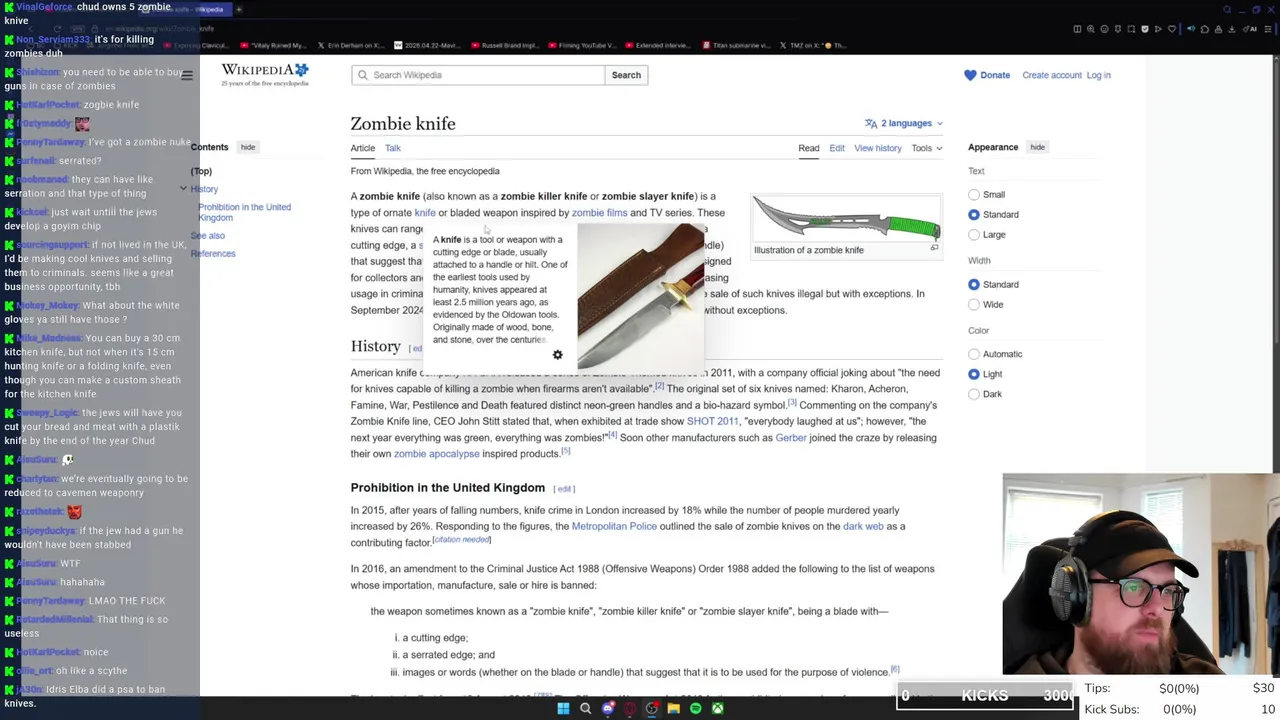The height and width of the screenshot is (720, 1280).
Task: Select Wide width option
Action: (974, 304)
